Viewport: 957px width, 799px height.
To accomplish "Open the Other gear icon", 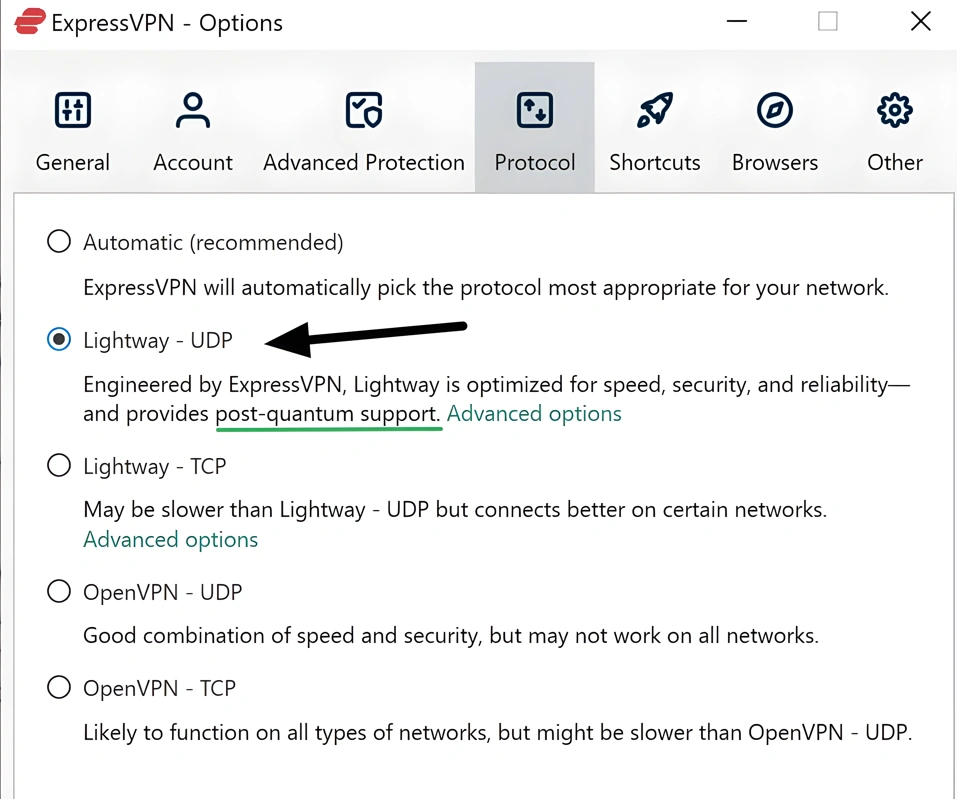I will (894, 110).
